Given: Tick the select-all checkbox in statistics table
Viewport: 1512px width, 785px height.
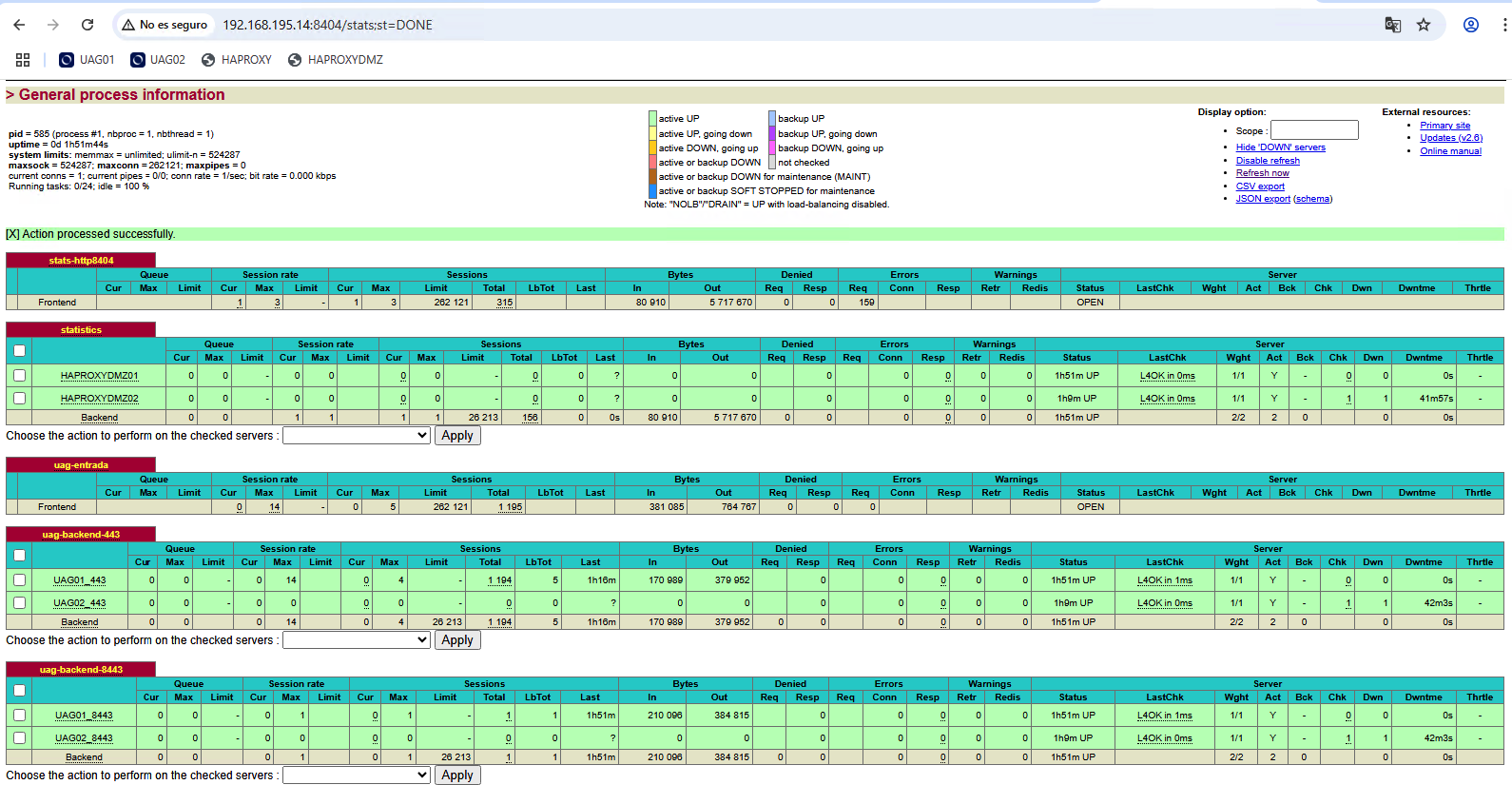Looking at the screenshot, I should pos(19,351).
